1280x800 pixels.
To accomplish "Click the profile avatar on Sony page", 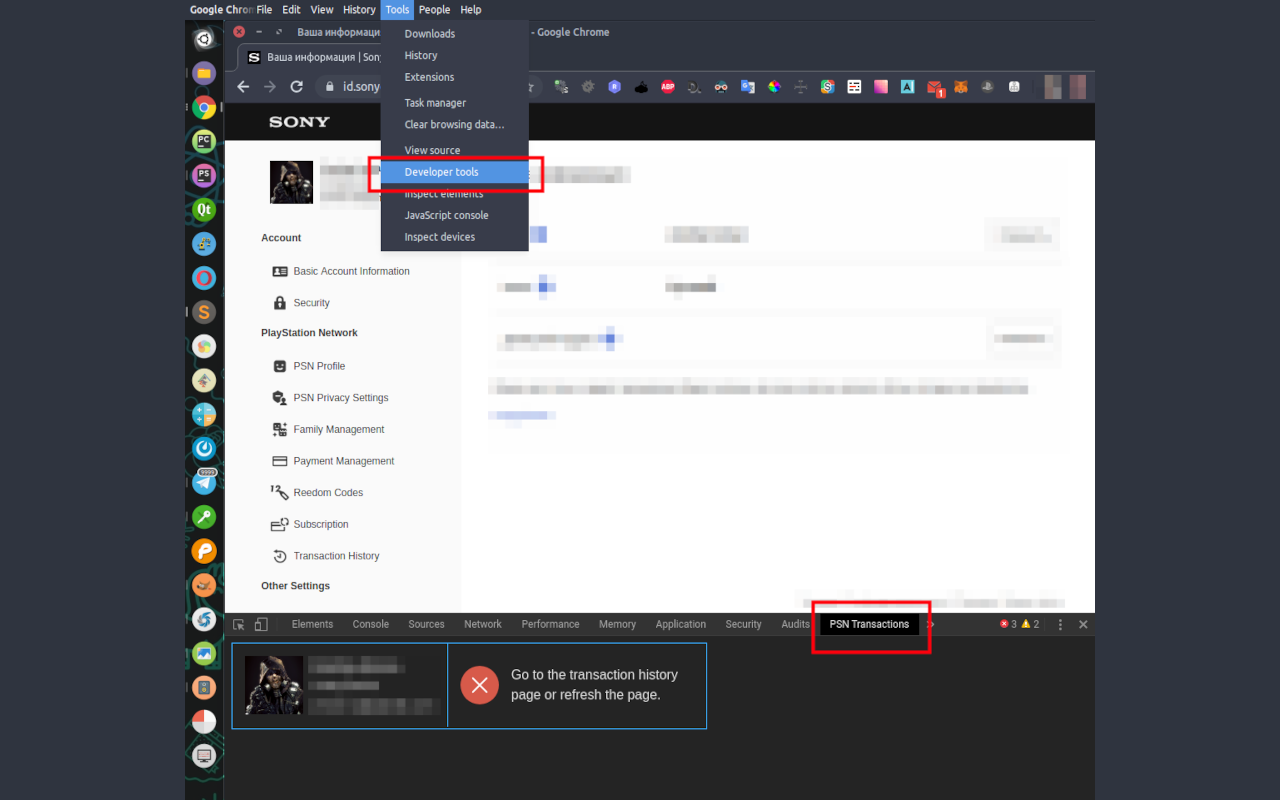I will (291, 182).
